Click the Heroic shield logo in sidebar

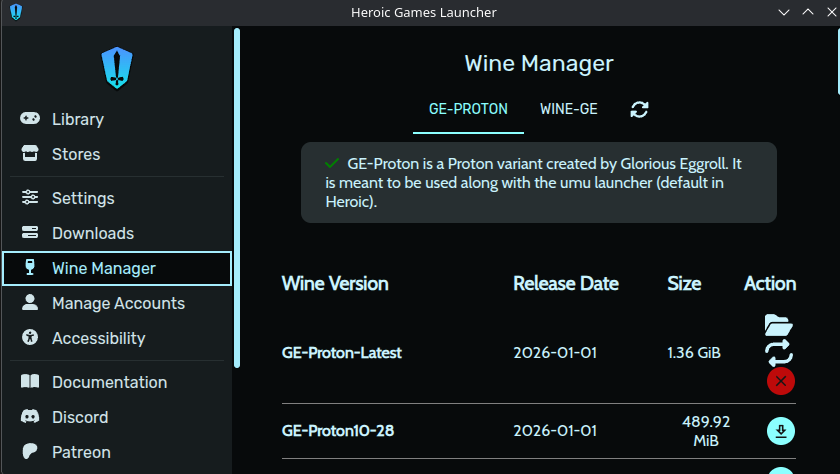117,68
